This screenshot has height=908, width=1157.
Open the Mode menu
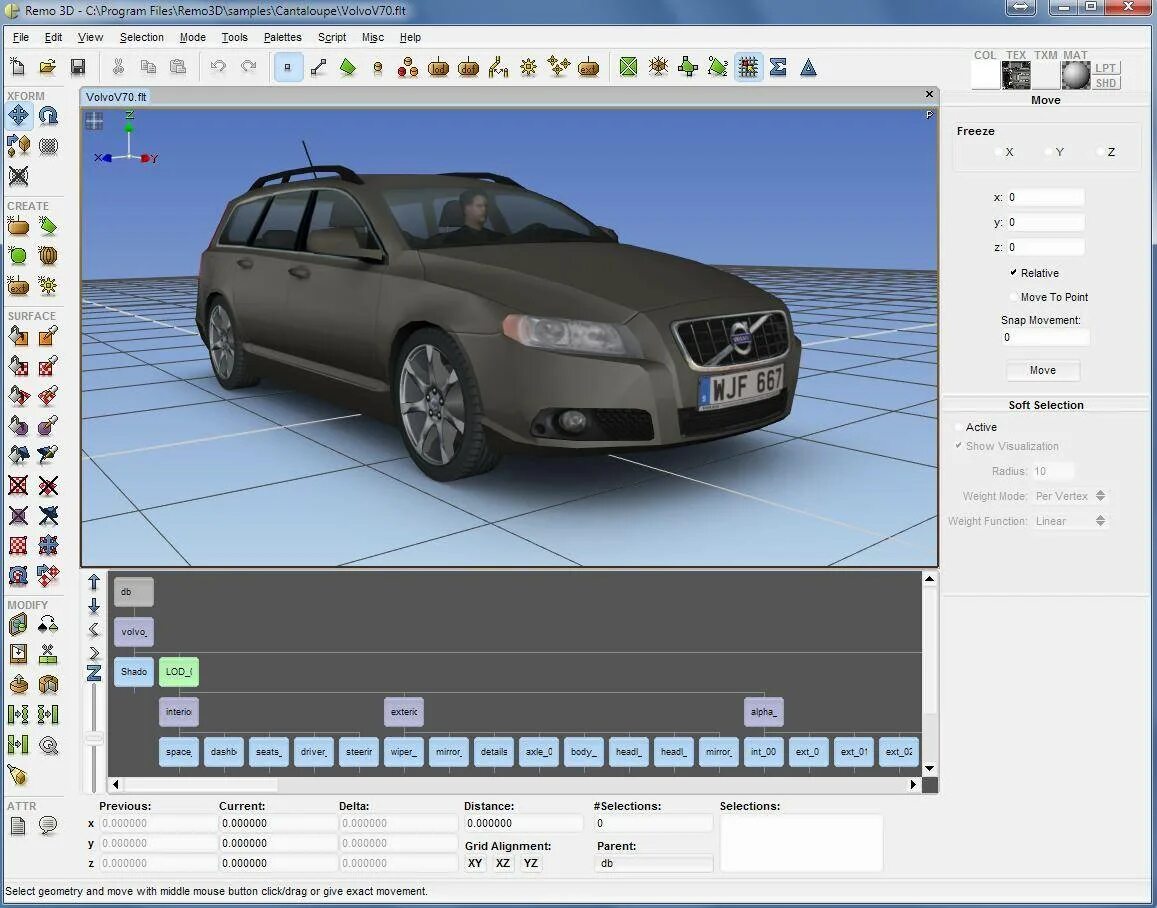pos(193,37)
